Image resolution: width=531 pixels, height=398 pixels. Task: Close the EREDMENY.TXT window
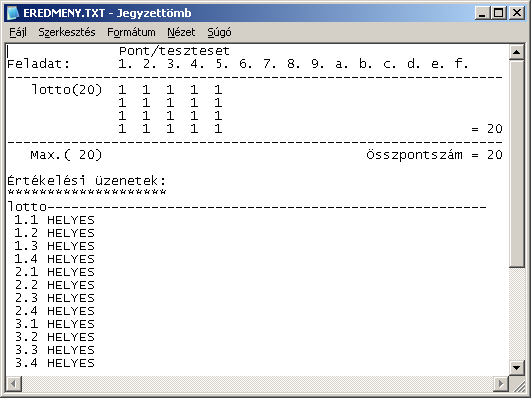(517, 13)
